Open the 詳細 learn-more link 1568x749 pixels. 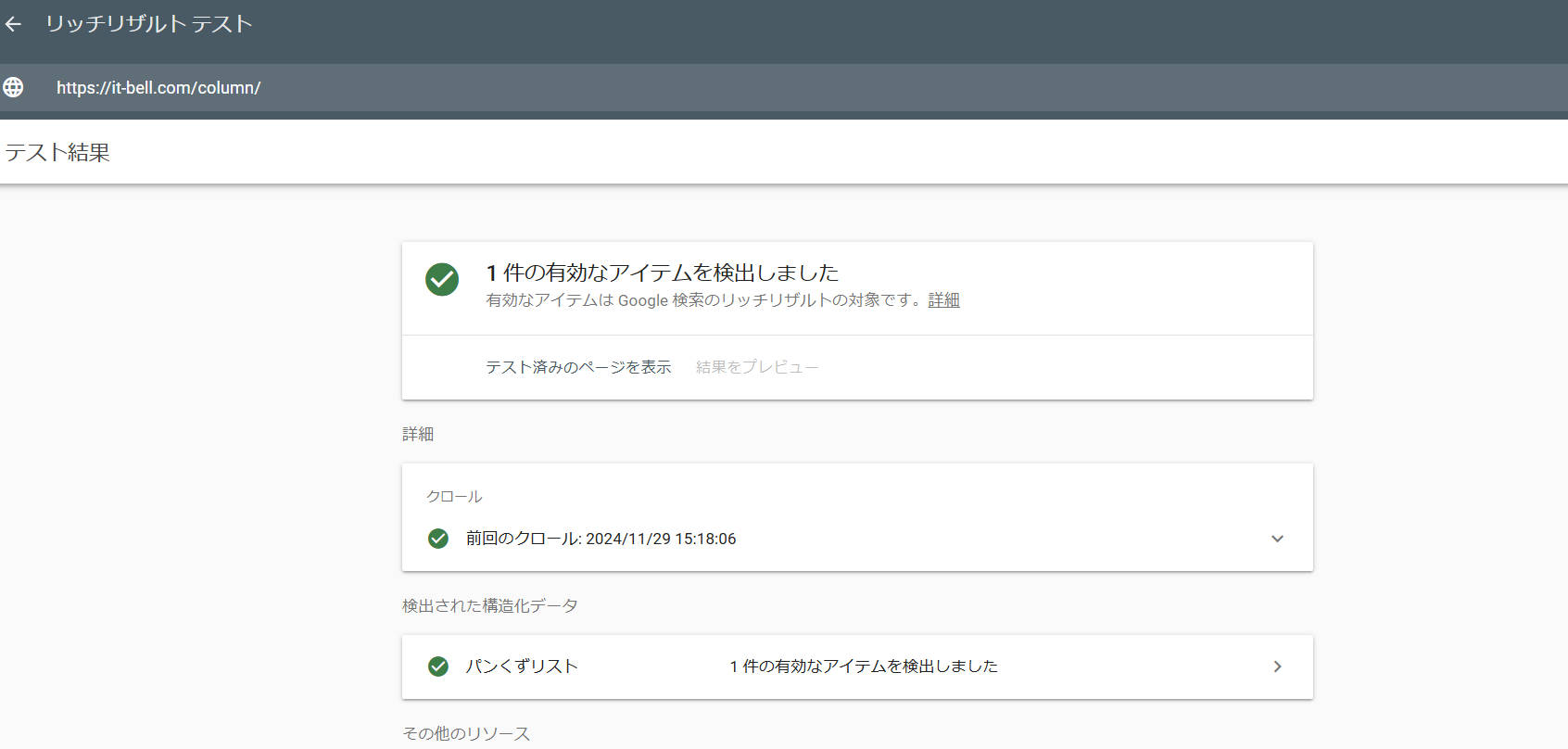click(943, 300)
